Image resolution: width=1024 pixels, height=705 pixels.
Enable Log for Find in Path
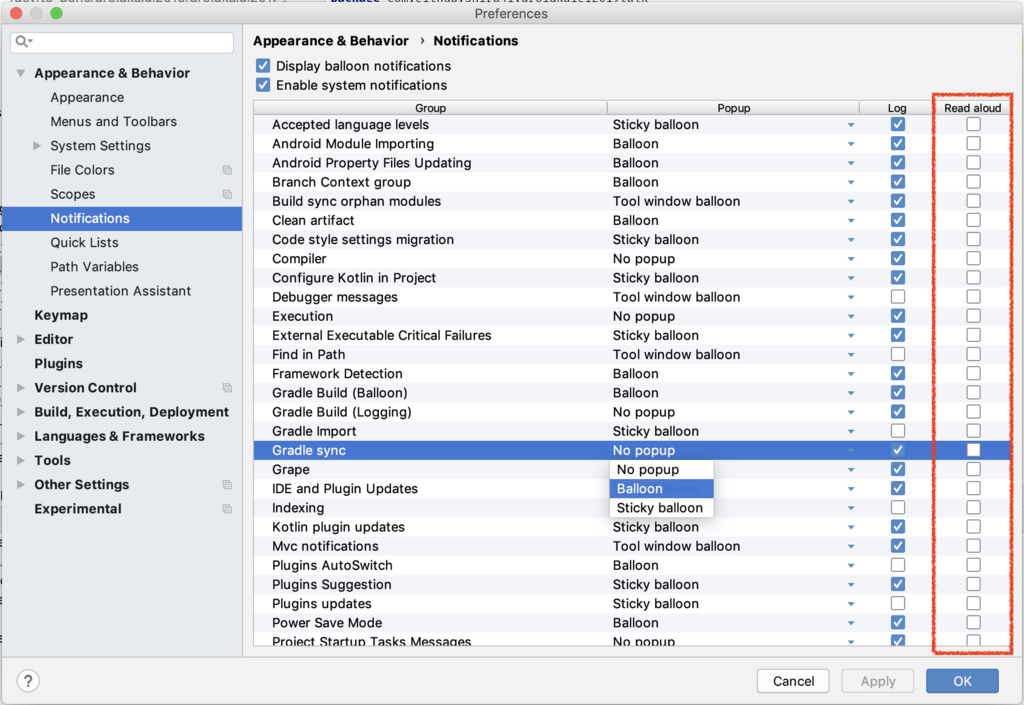tap(898, 354)
